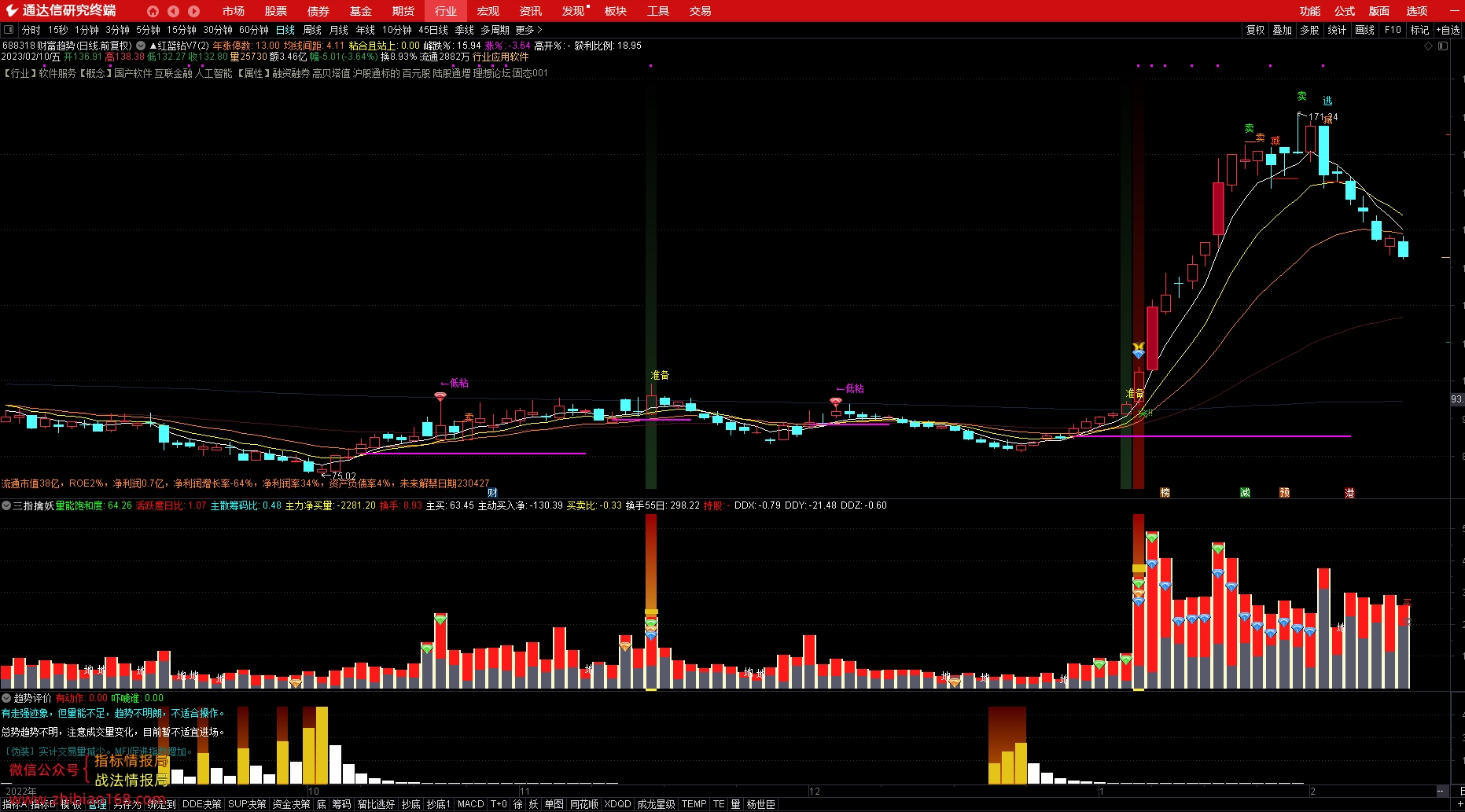Open F10 company info
1465x812 pixels.
click(1393, 30)
